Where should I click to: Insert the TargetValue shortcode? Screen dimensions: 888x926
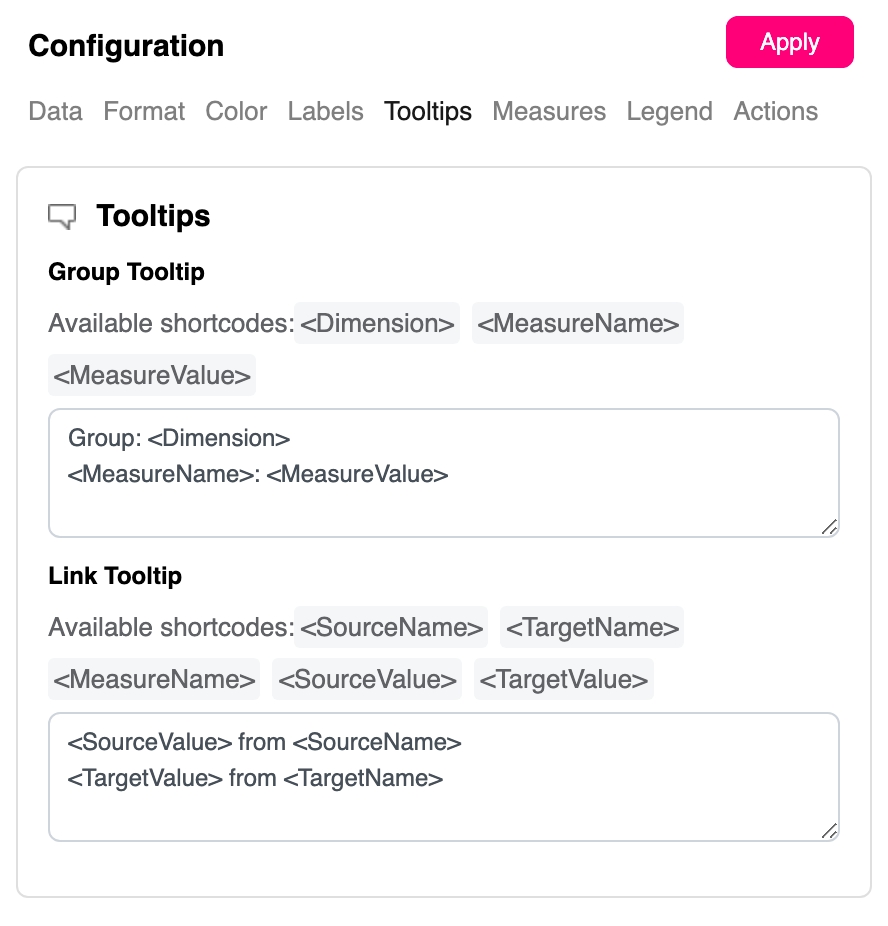pyautogui.click(x=564, y=679)
